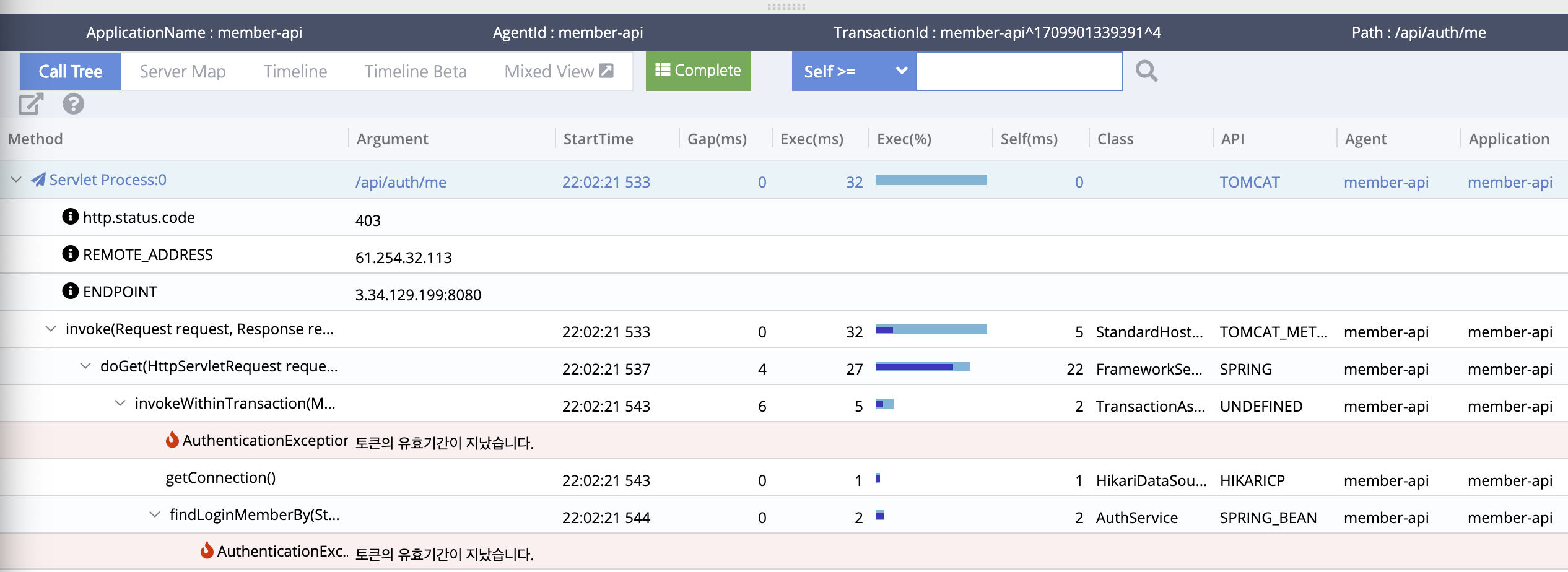
Task: Click the magnifier search icon
Action: (x=1146, y=71)
